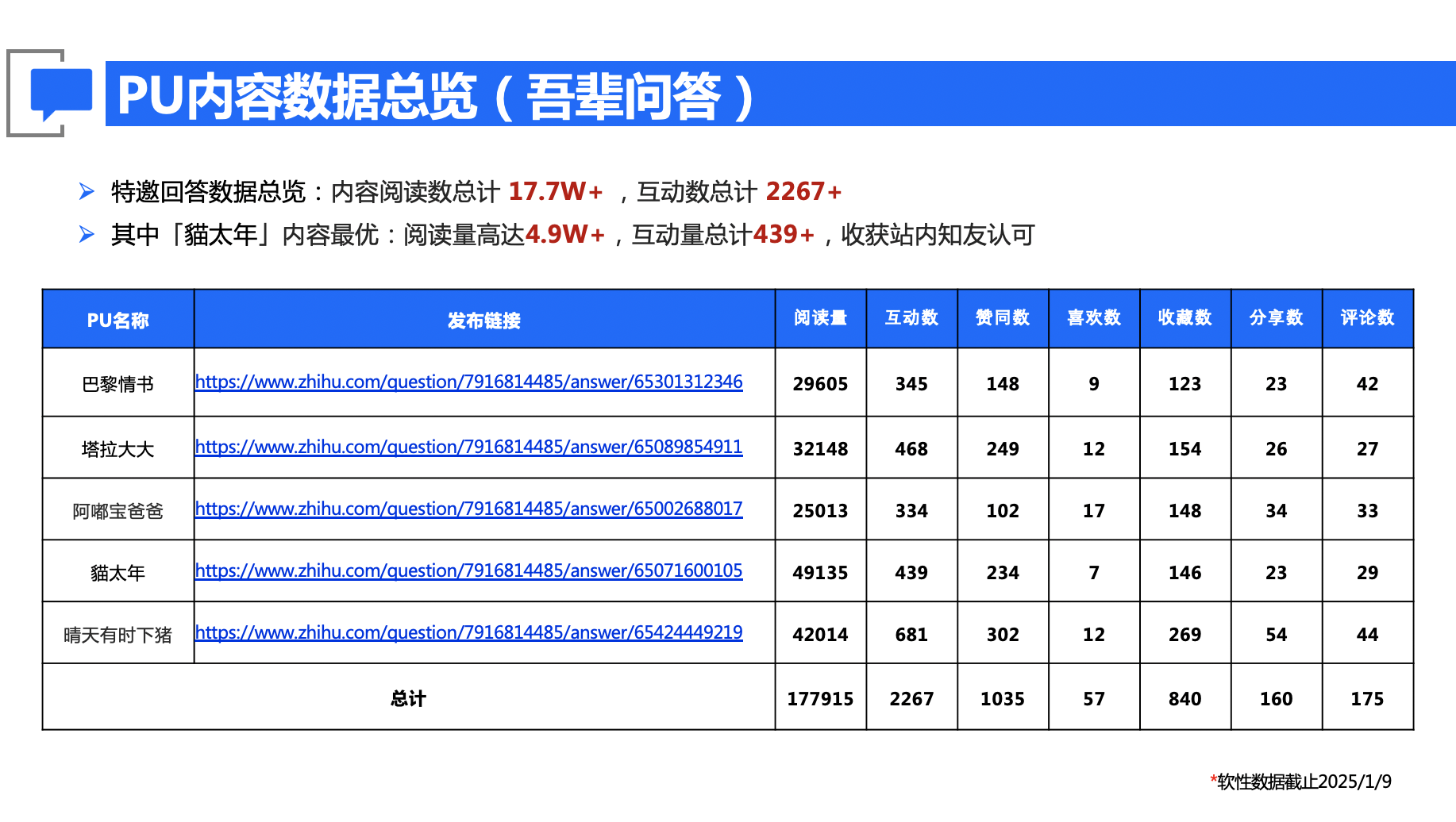Click the PU名称 column header
This screenshot has width=1456, height=822.
(117, 320)
